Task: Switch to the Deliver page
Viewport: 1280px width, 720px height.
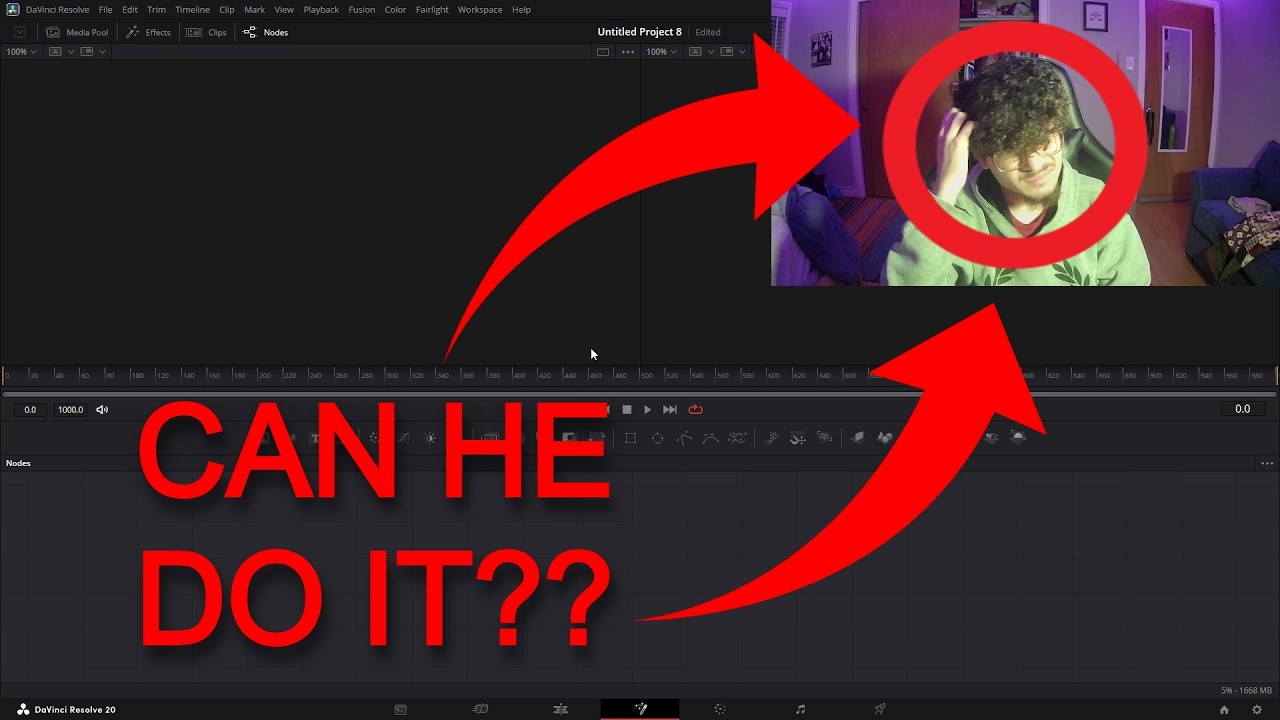Action: click(x=880, y=709)
